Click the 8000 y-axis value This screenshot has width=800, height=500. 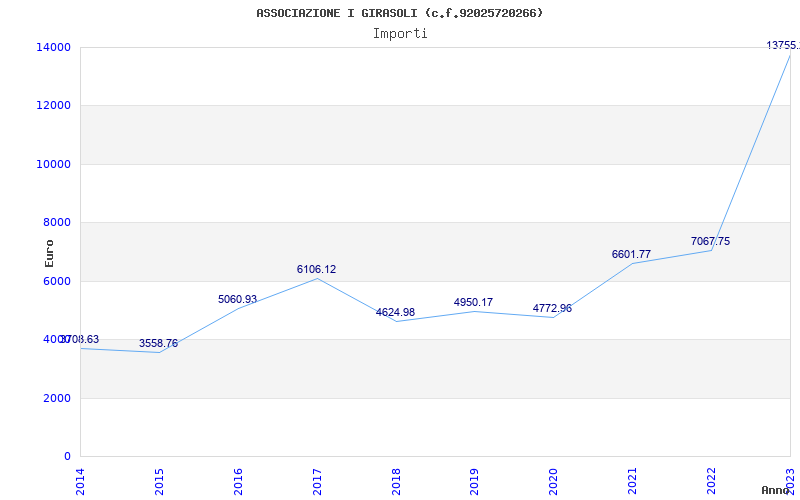[57, 222]
